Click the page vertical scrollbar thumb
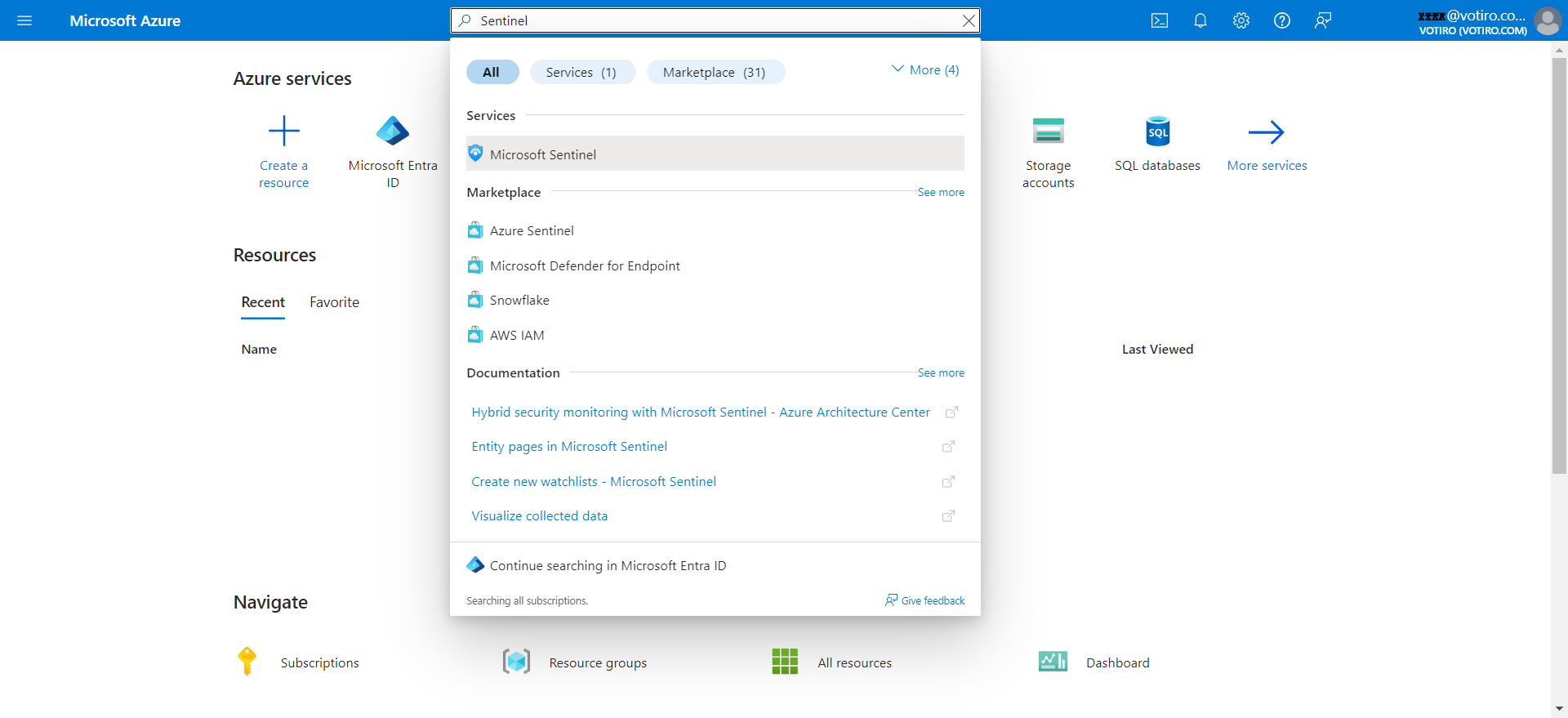The image size is (1568, 718). pos(1559,265)
